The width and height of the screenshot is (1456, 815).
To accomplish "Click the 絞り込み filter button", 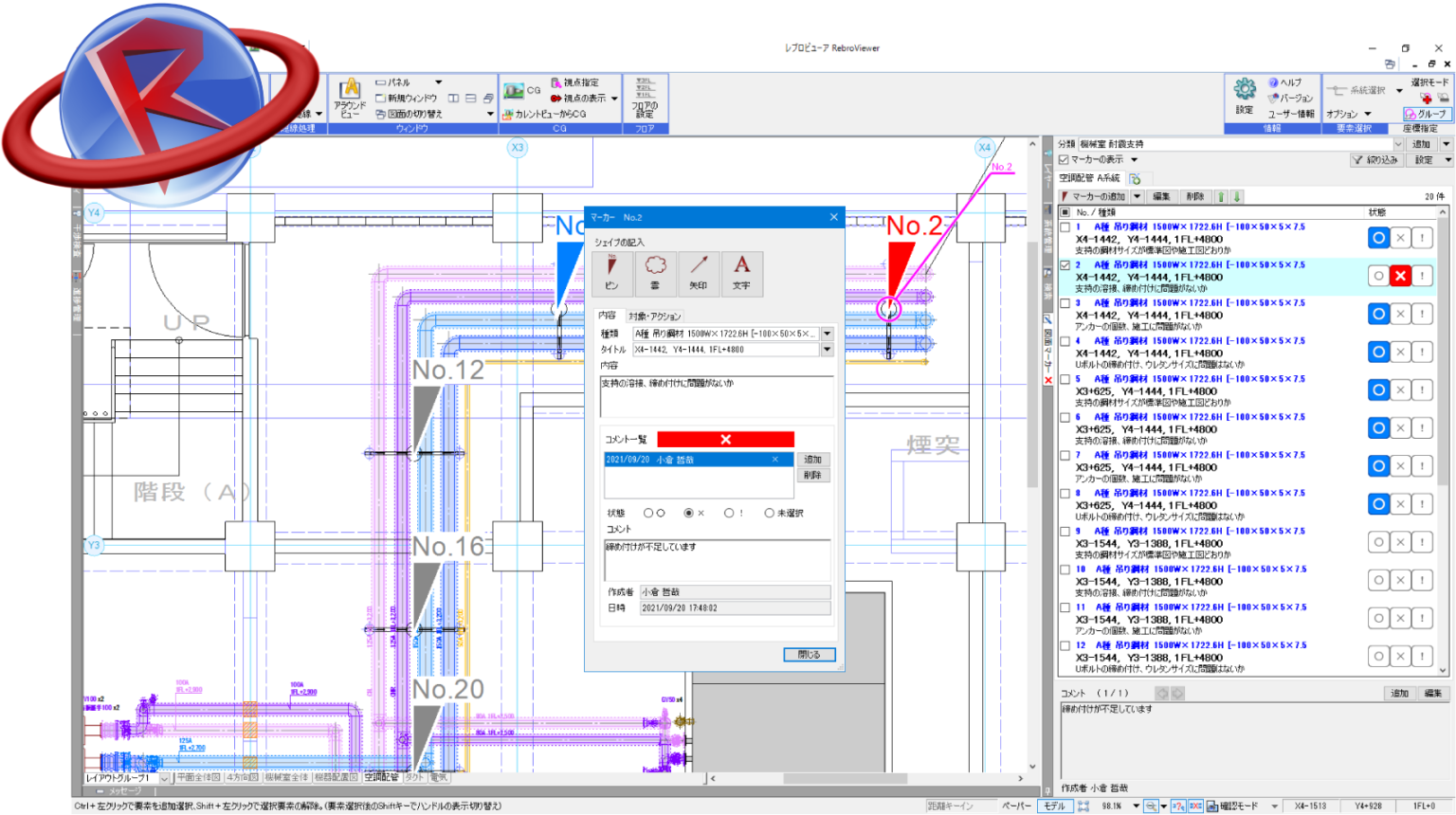I will click(1375, 160).
